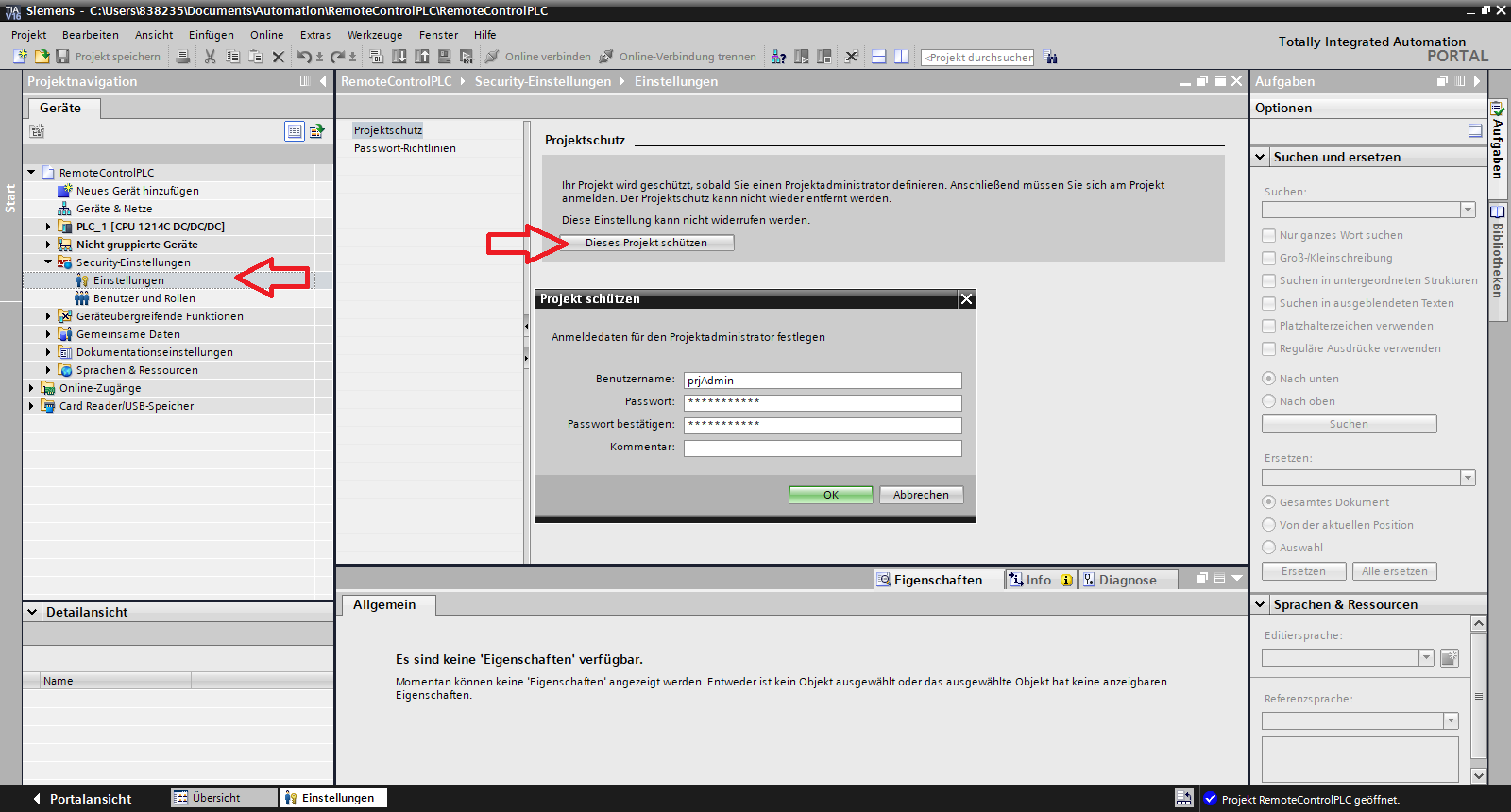Image resolution: width=1511 pixels, height=812 pixels.
Task: Collapse the Detailansicht panel
Action: (32, 612)
